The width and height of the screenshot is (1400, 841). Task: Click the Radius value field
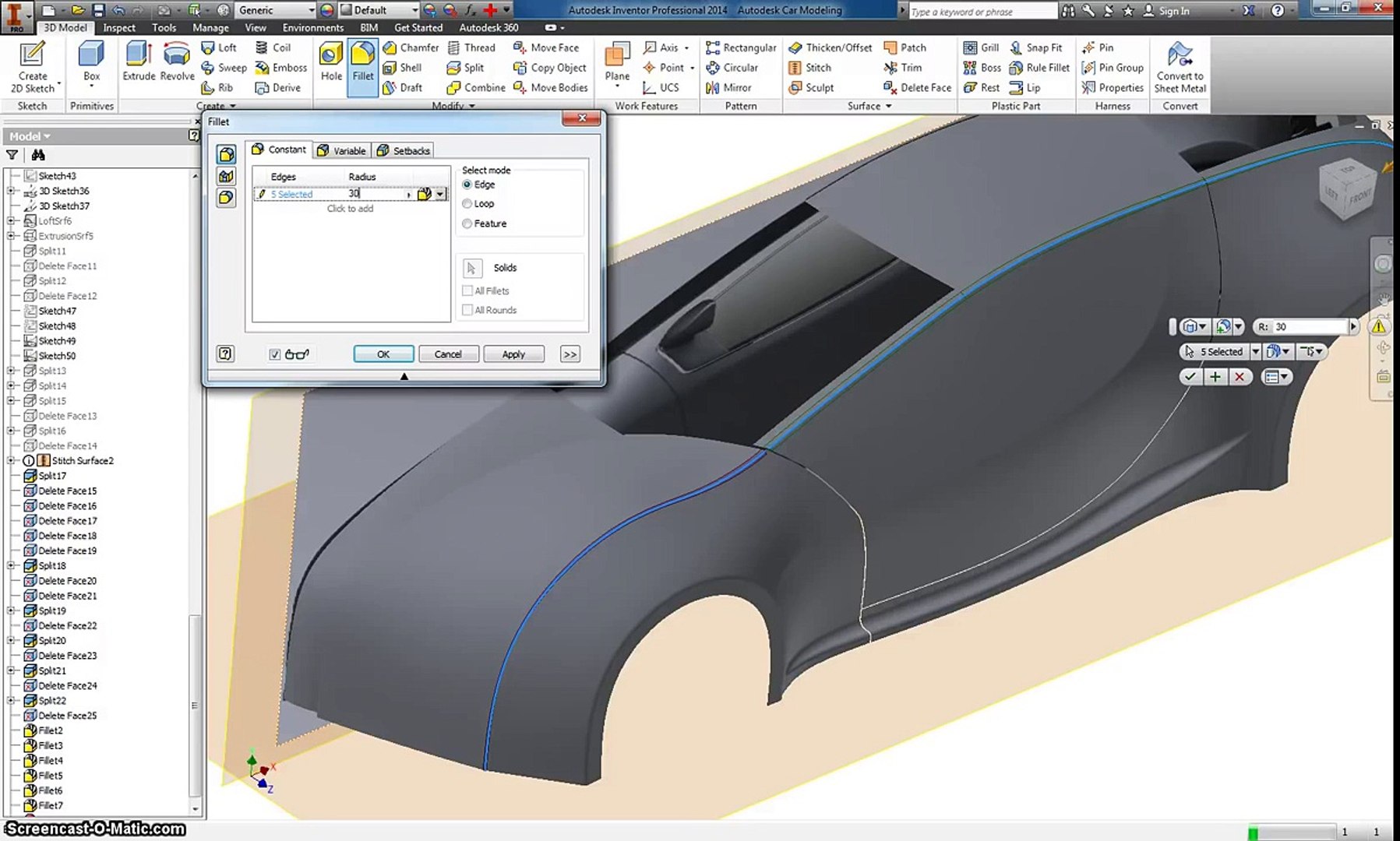tap(378, 194)
